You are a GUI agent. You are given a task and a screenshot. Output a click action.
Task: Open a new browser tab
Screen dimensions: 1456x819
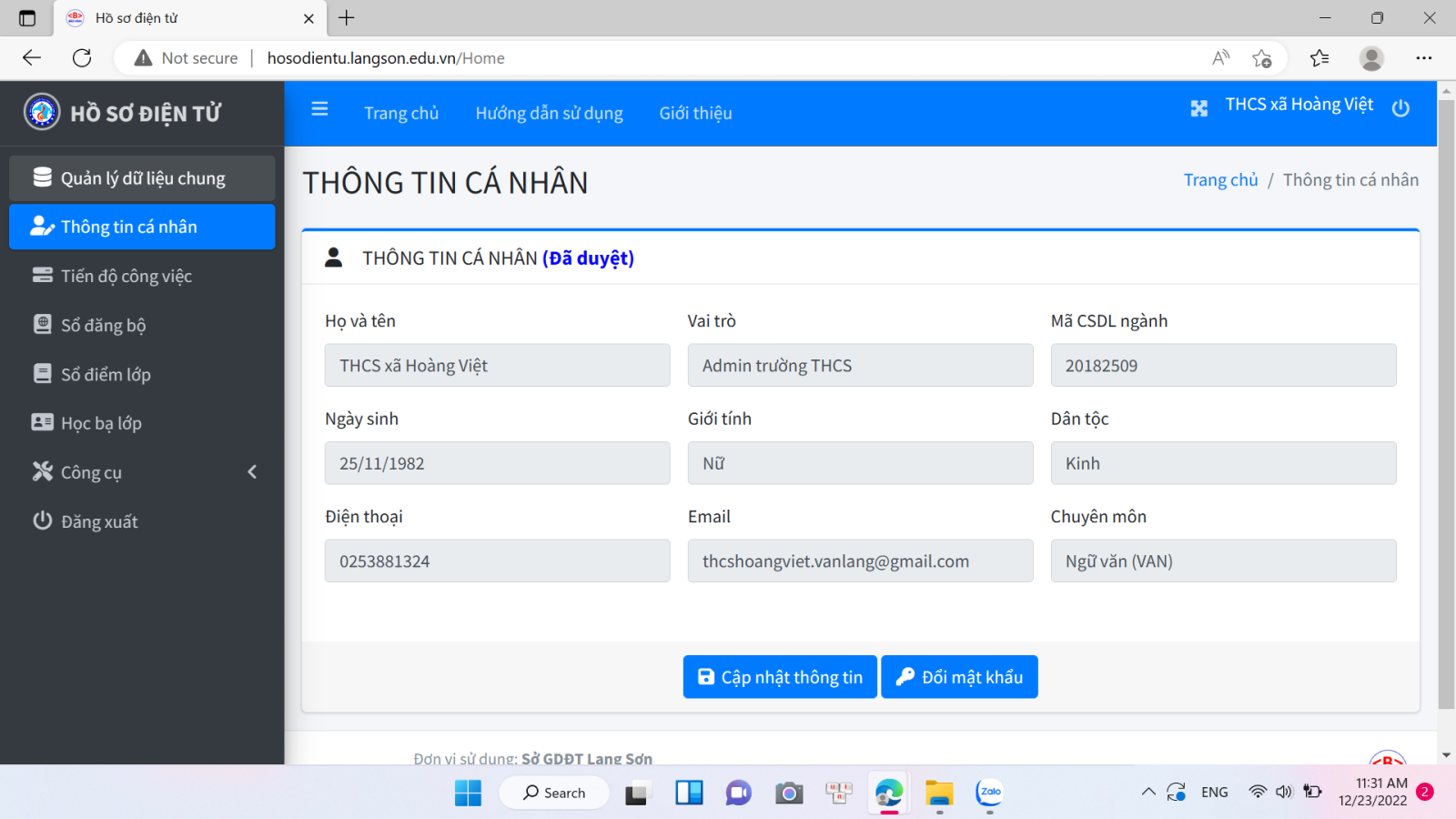pyautogui.click(x=347, y=18)
